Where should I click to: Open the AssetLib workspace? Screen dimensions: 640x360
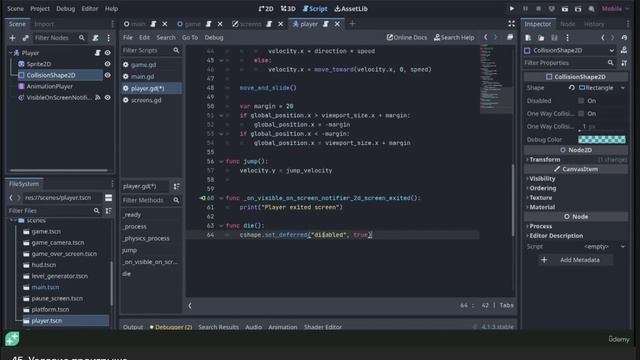point(351,9)
